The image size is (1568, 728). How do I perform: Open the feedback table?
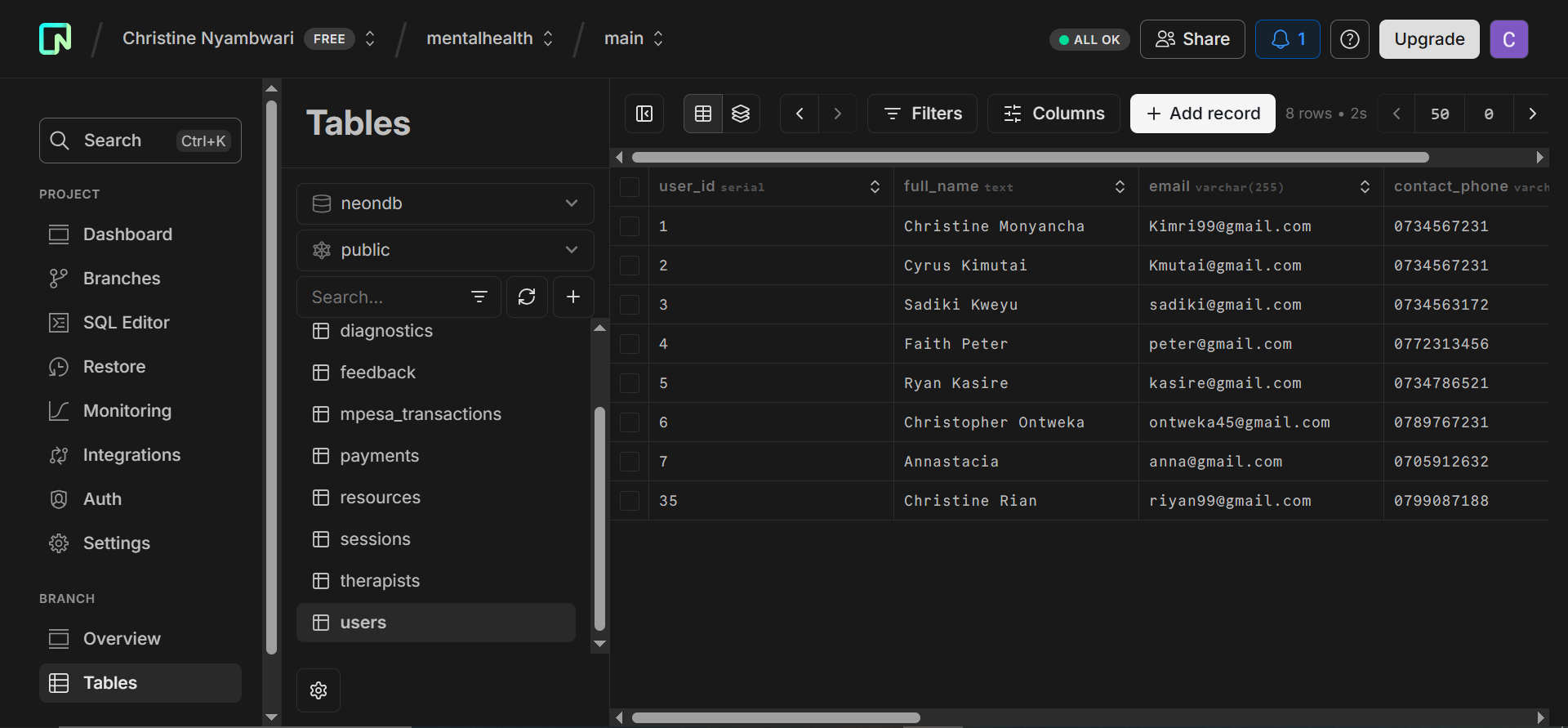coord(436,373)
